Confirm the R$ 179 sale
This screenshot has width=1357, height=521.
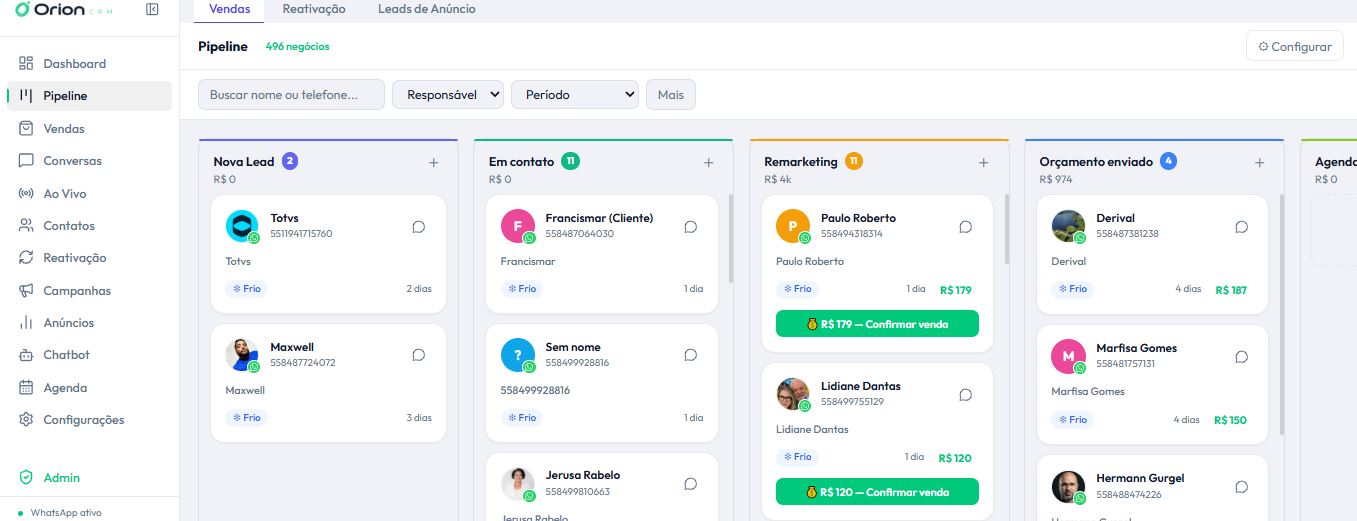877,324
